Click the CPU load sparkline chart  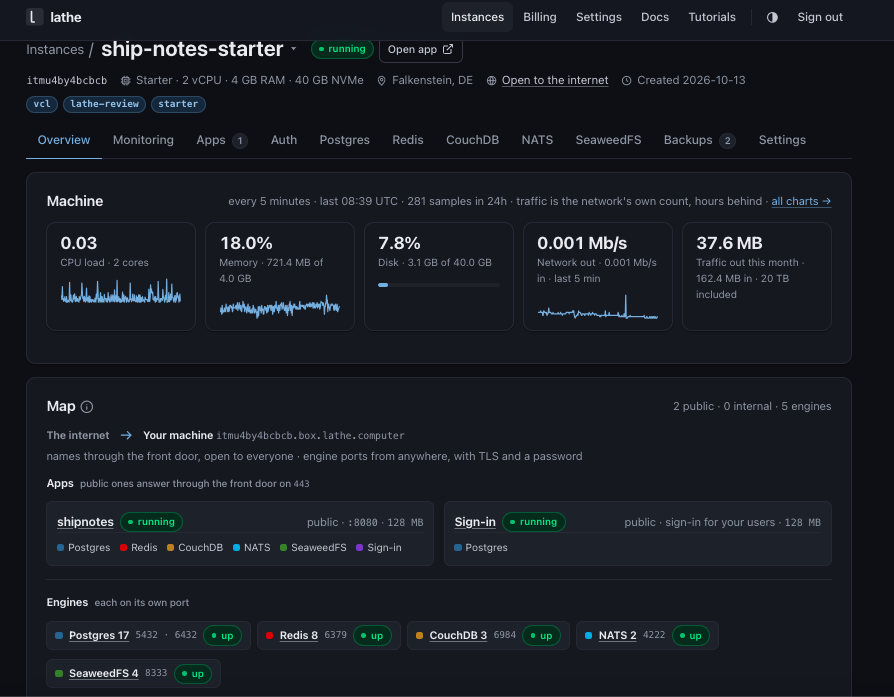pos(121,291)
